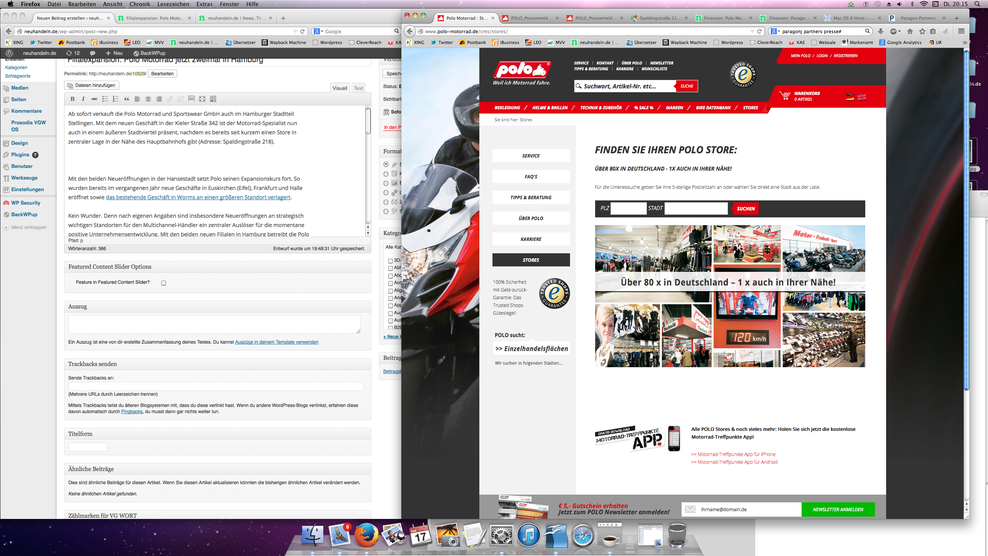This screenshot has height=556, width=988.
Task: Focus PLZ postal code input field
Action: pyautogui.click(x=628, y=208)
